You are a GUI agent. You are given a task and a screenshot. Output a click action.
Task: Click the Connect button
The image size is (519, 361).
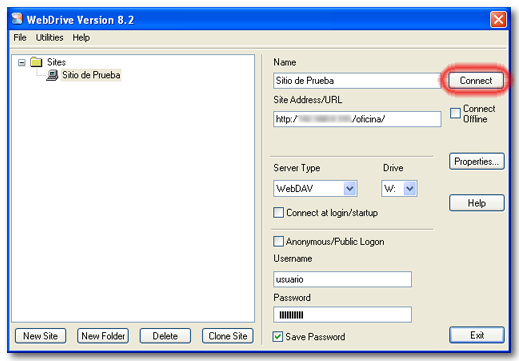click(x=476, y=80)
